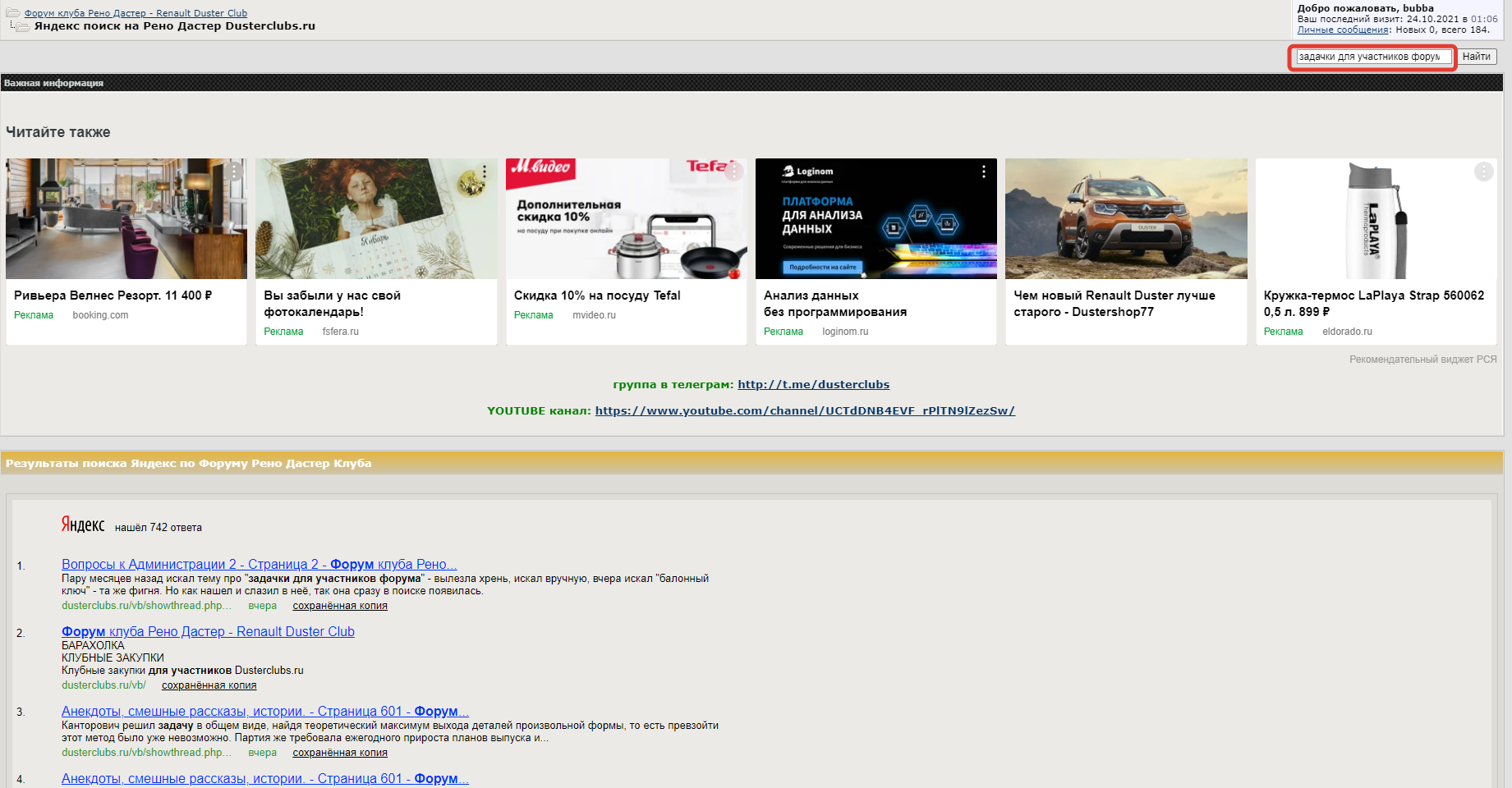This screenshot has height=788, width=1512.
Task: Open the photocalendar ad three-dot menu
Action: tap(485, 172)
